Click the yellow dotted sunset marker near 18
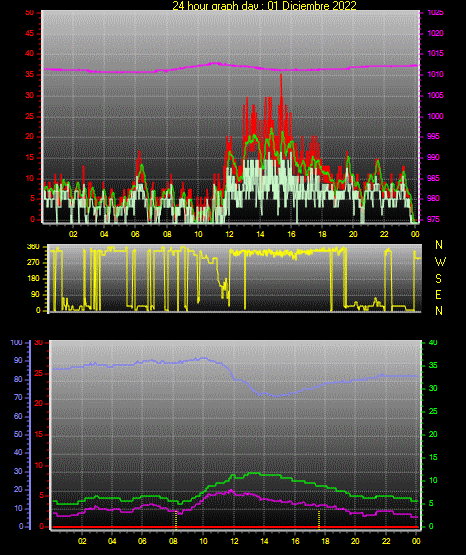466x555 pixels. [319, 520]
